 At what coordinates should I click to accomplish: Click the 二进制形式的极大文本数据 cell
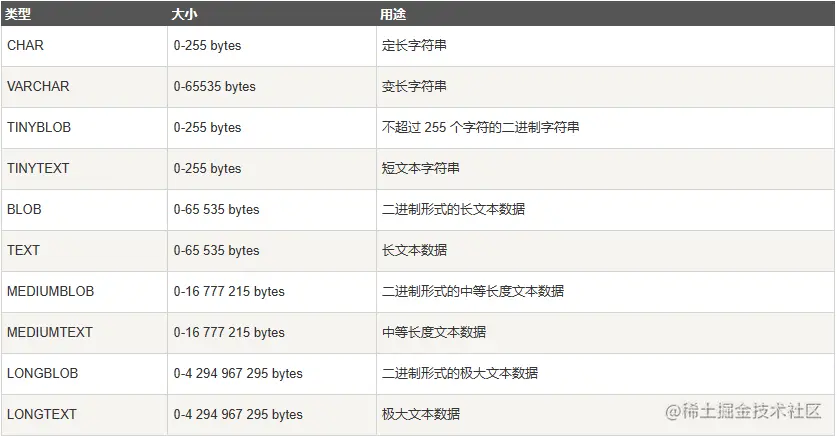(460, 373)
